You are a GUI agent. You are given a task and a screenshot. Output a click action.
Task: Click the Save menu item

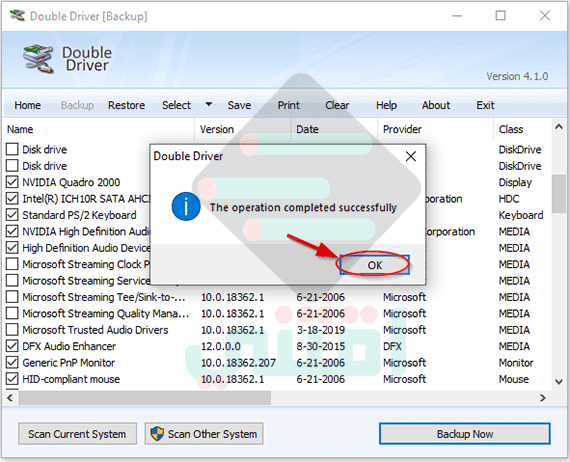239,105
